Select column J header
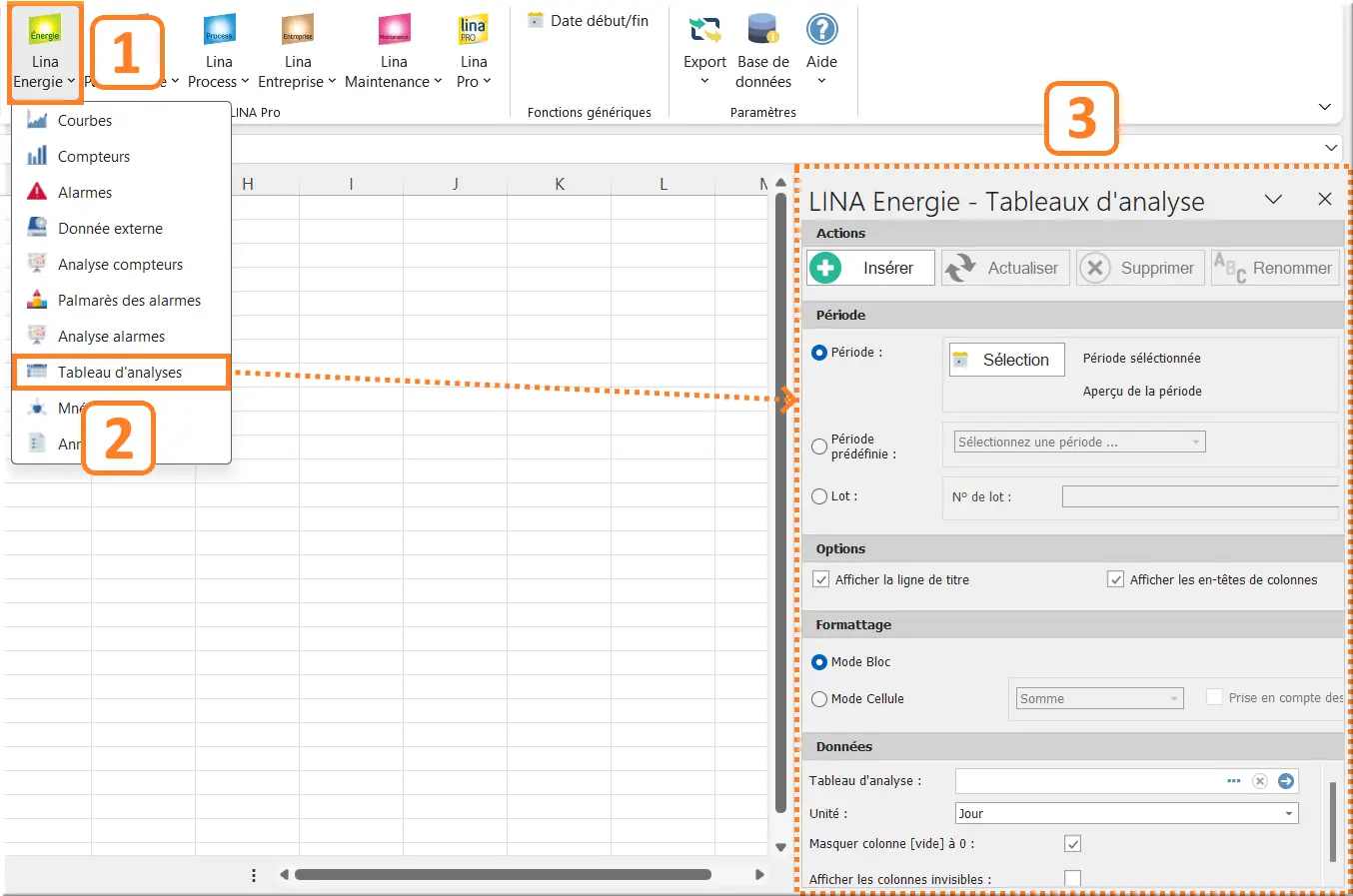 click(456, 184)
